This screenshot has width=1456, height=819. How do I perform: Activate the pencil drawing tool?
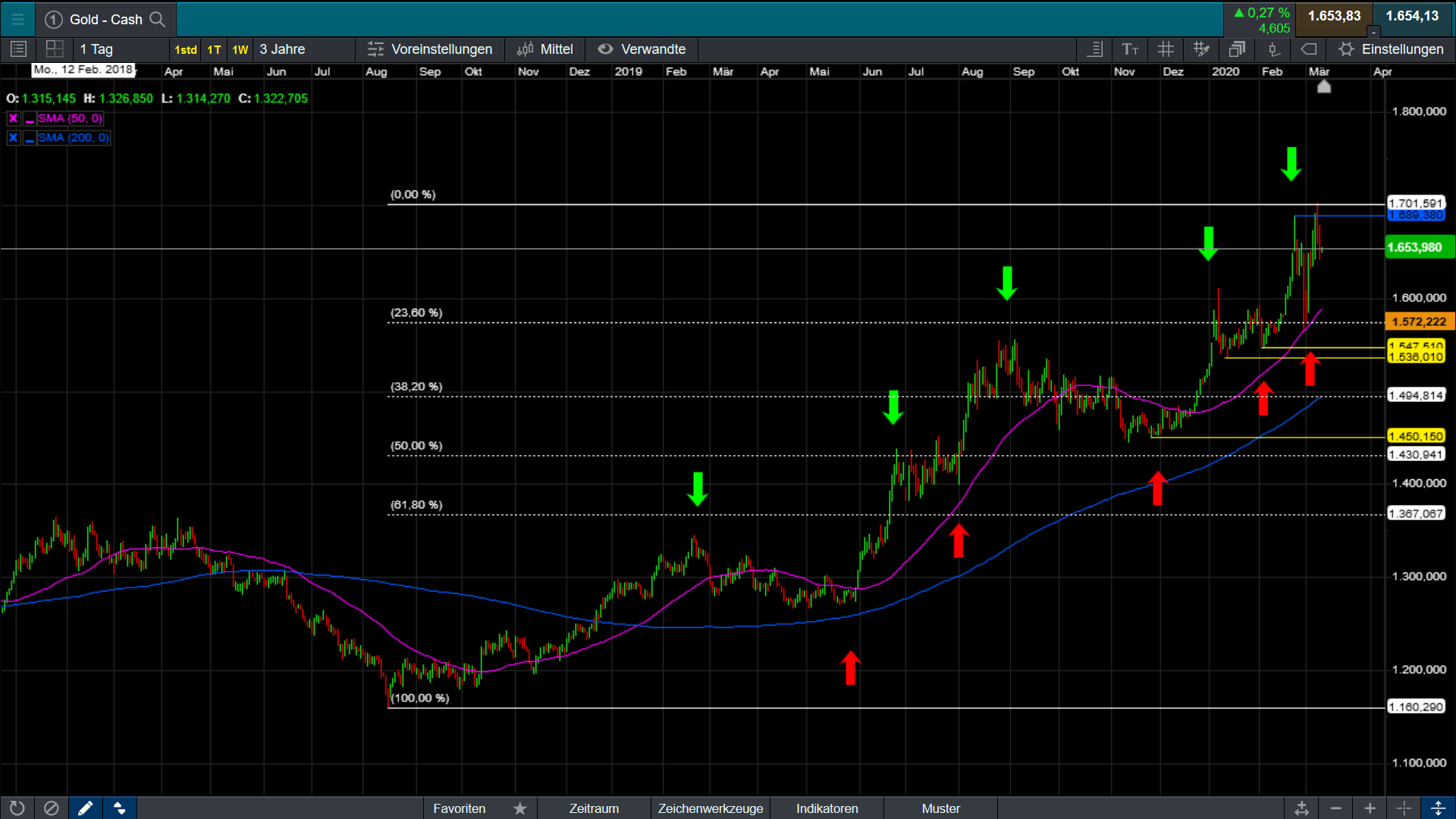pyautogui.click(x=85, y=808)
